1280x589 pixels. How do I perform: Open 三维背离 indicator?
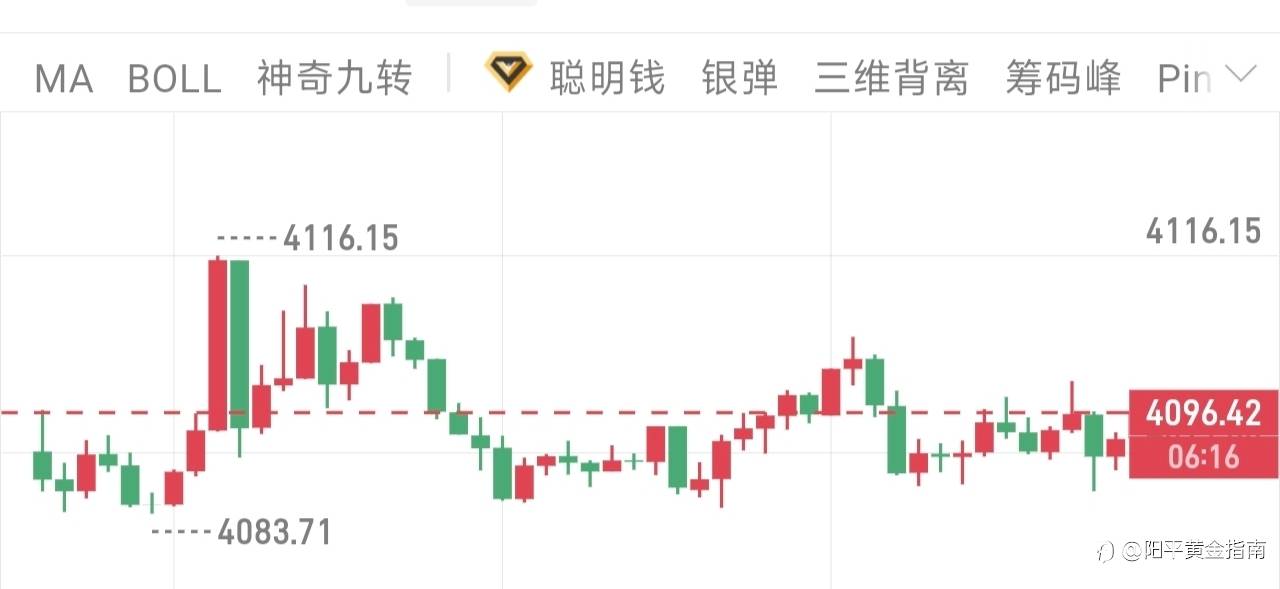coord(891,78)
